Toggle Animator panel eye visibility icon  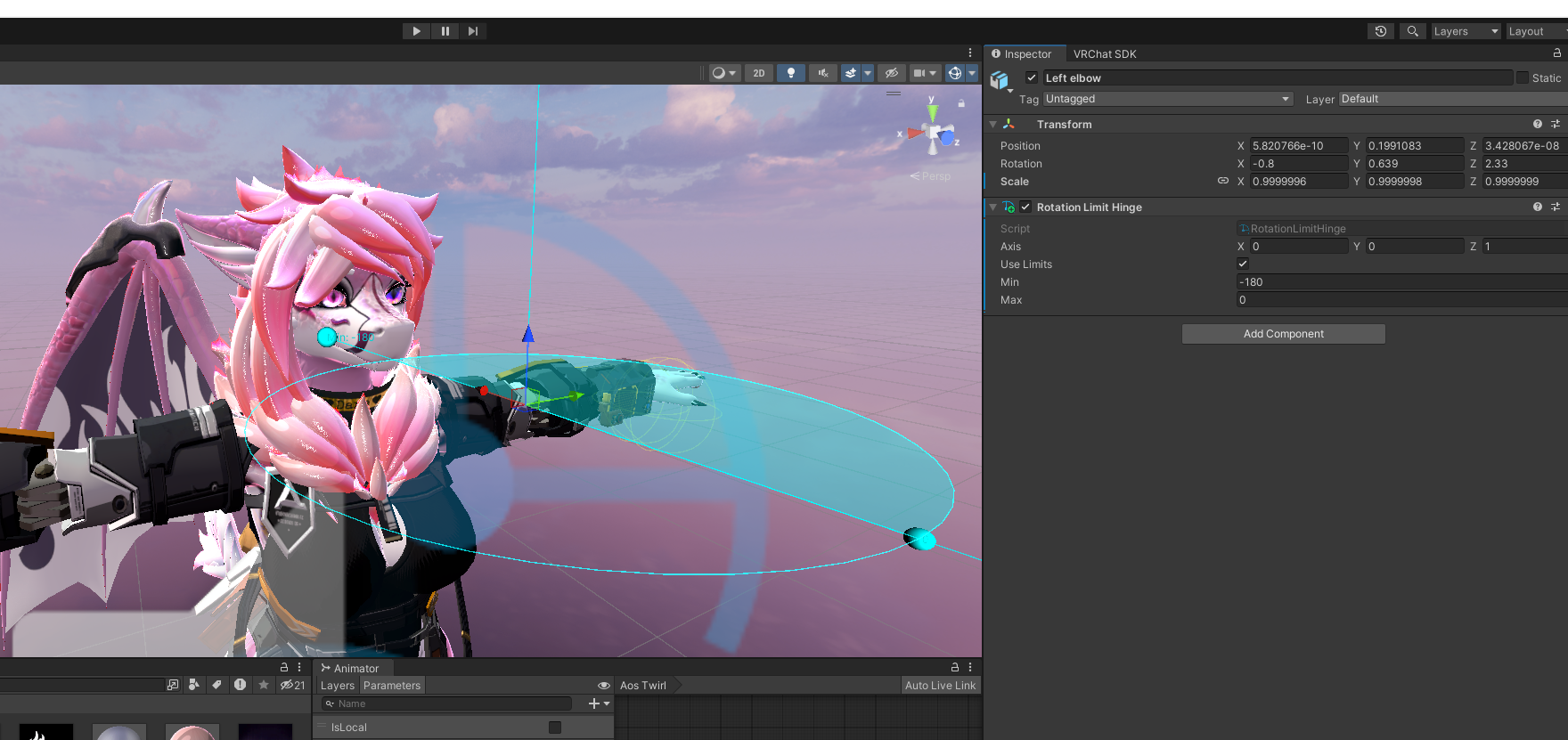(x=604, y=686)
